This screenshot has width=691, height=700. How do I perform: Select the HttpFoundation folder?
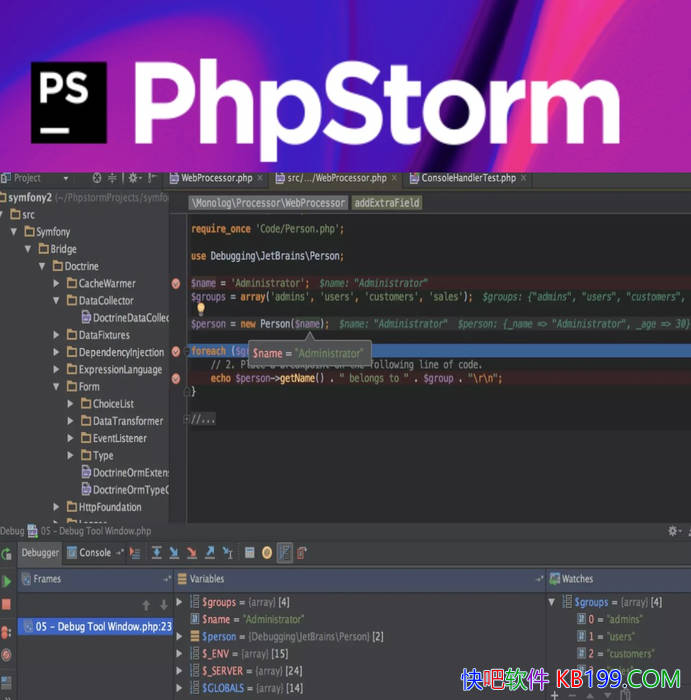point(104,507)
